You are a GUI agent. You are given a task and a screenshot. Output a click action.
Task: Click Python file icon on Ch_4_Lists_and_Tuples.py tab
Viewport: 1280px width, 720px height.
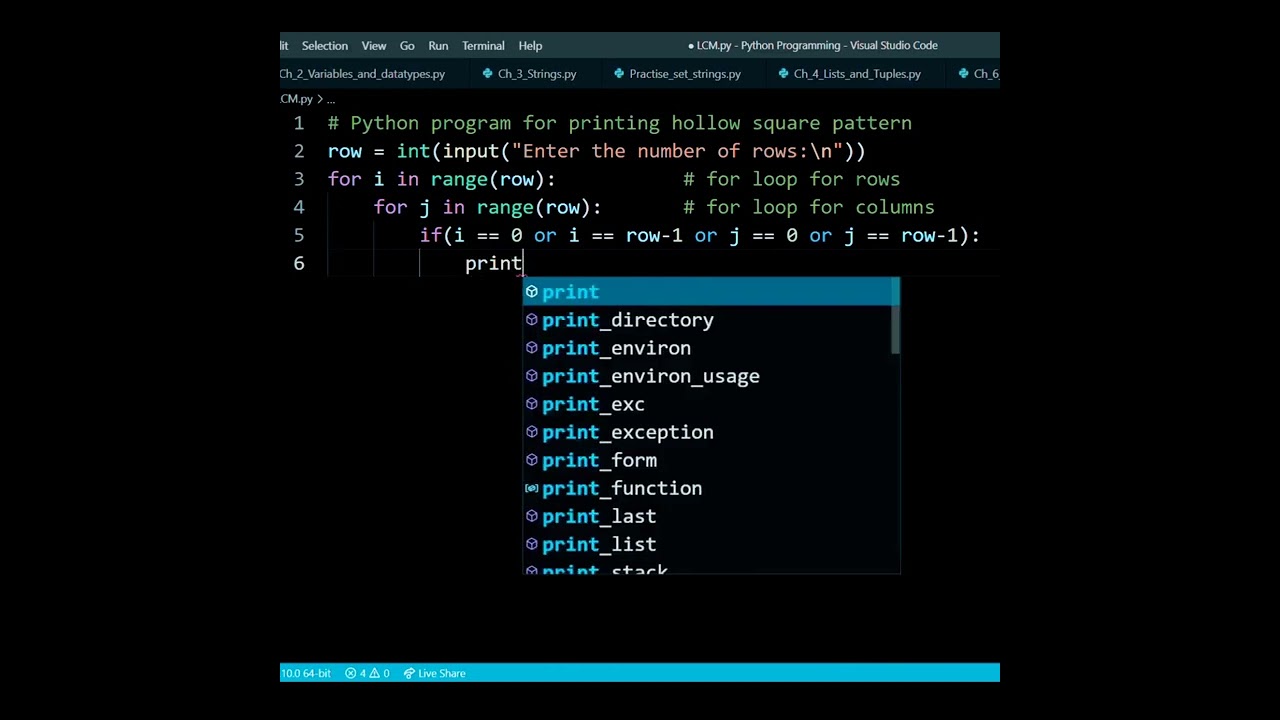click(783, 74)
